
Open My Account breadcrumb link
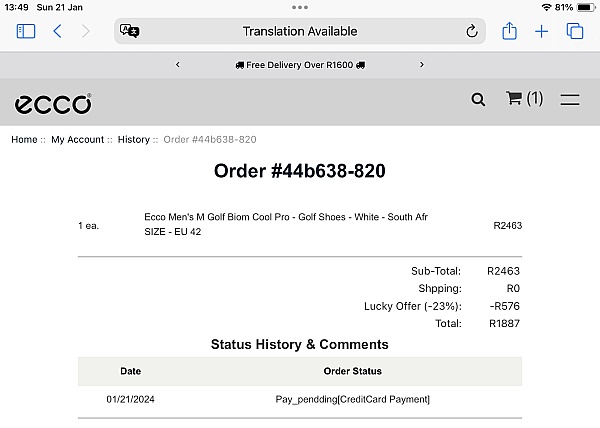(x=77, y=140)
